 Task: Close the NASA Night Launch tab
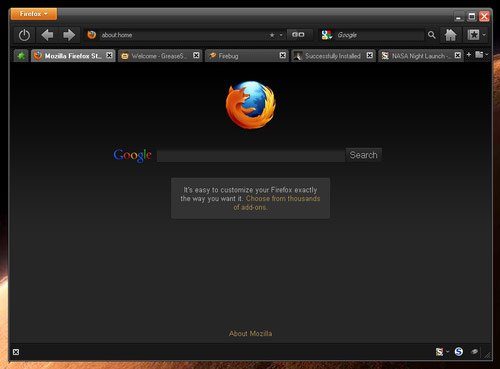458,55
